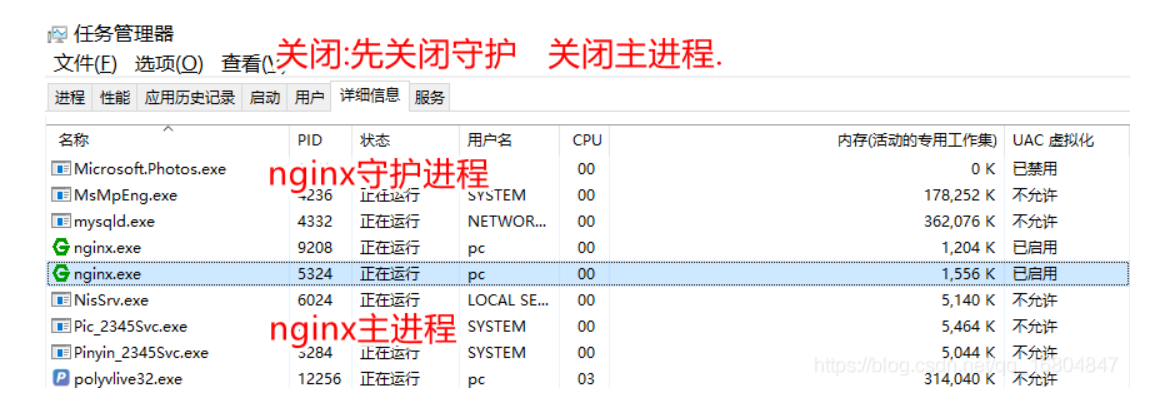Select the polyvlive32.exe name text

pyautogui.click(x=128, y=379)
